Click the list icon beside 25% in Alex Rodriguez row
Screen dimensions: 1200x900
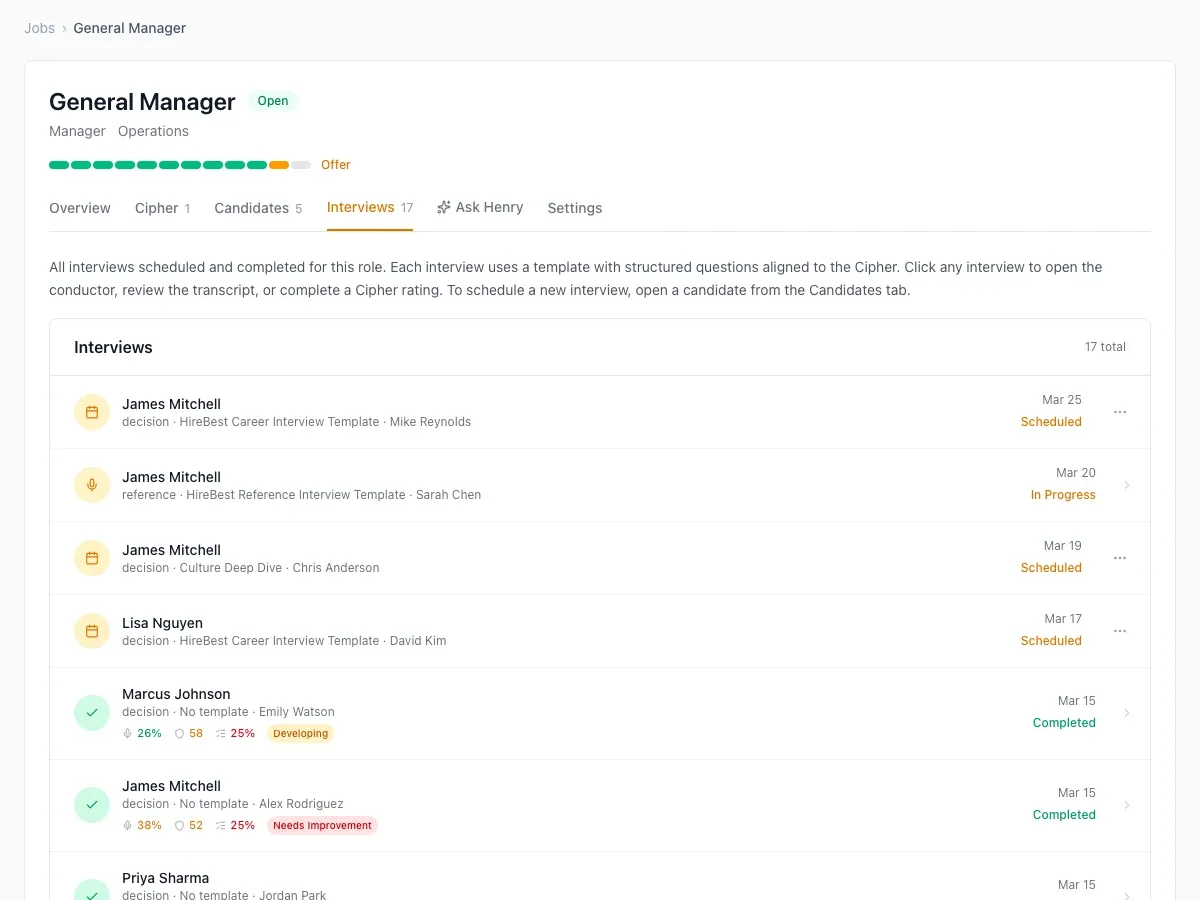tap(221, 825)
